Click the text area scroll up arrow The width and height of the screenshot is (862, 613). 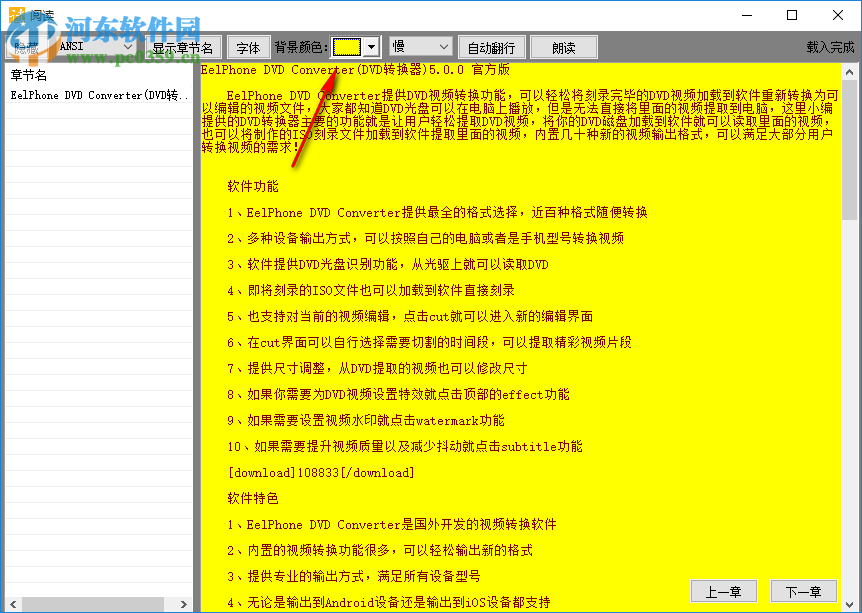coord(849,72)
